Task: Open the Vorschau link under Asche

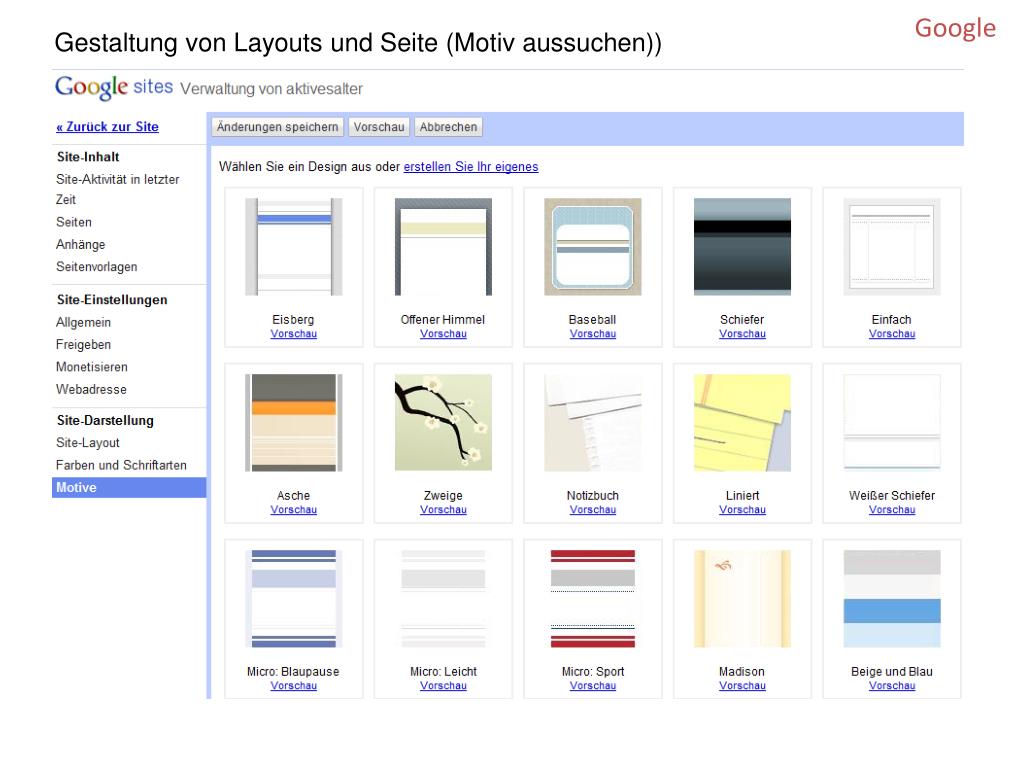Action: click(x=293, y=510)
